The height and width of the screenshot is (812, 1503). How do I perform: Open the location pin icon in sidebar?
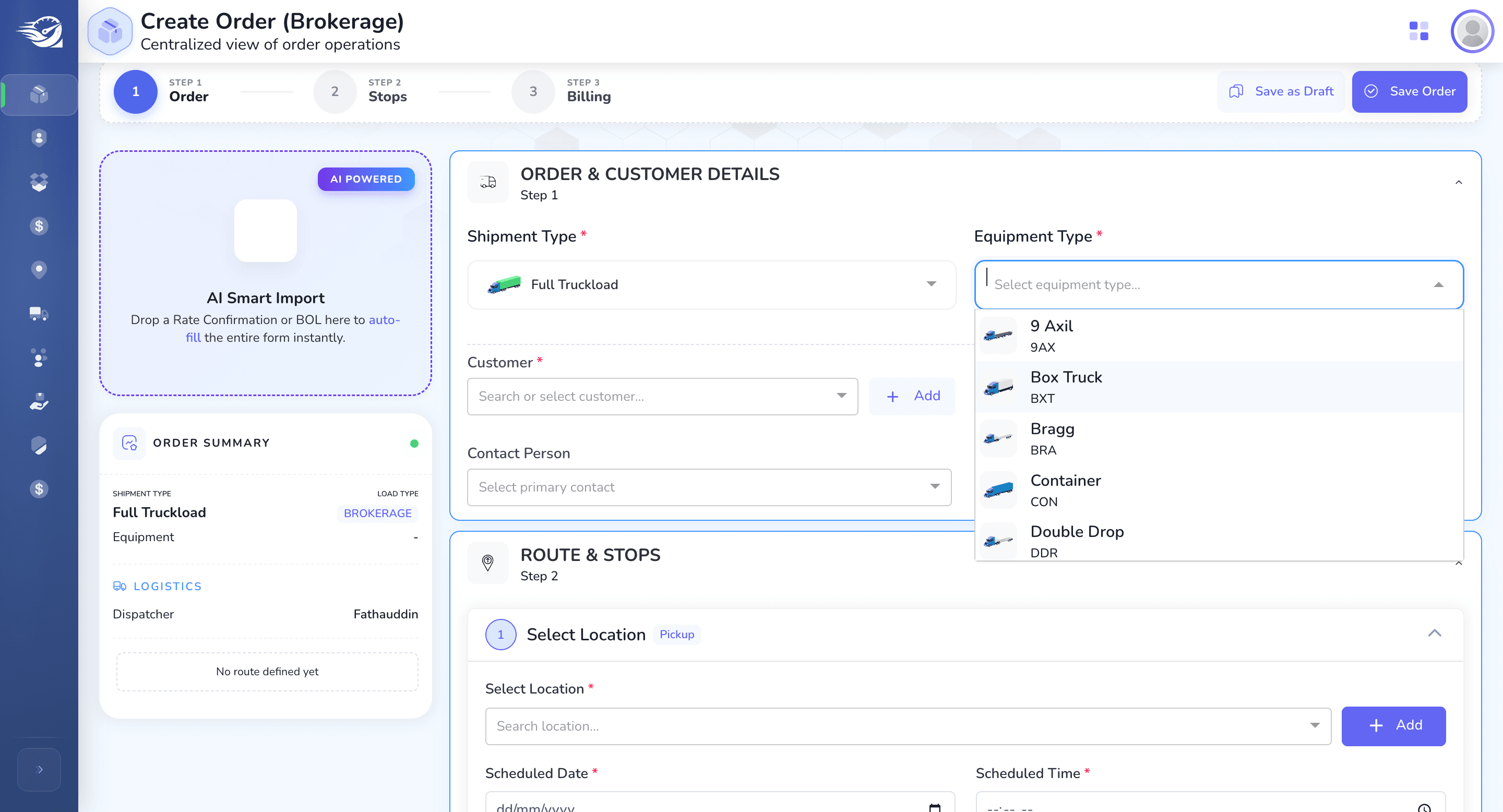[x=39, y=269]
